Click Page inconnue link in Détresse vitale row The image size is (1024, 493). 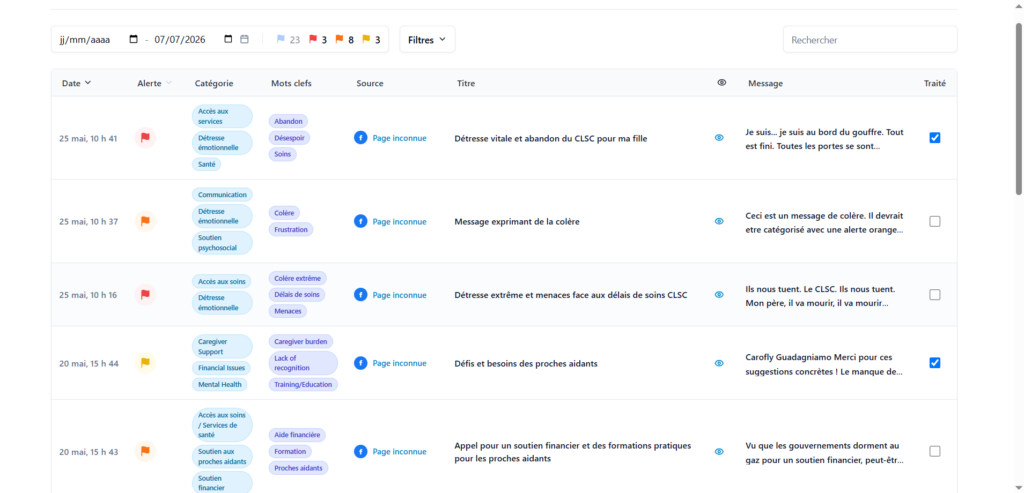click(399, 138)
